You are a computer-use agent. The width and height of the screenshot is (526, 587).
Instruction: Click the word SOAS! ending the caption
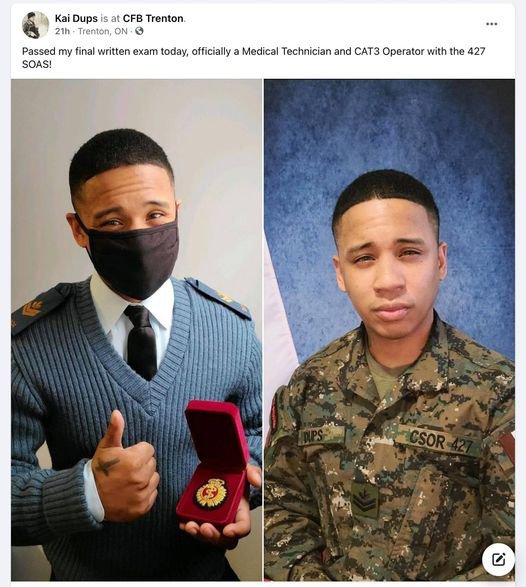coord(37,64)
